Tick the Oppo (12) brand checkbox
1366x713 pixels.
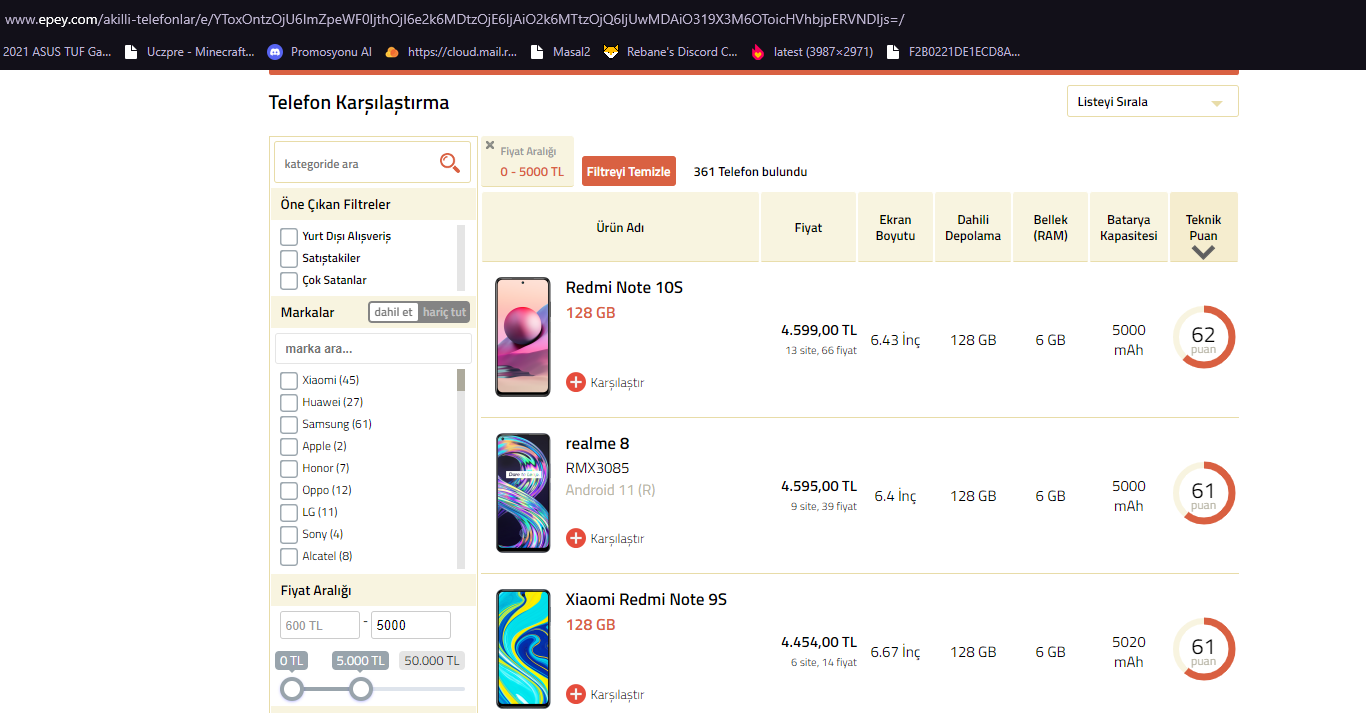pos(289,491)
